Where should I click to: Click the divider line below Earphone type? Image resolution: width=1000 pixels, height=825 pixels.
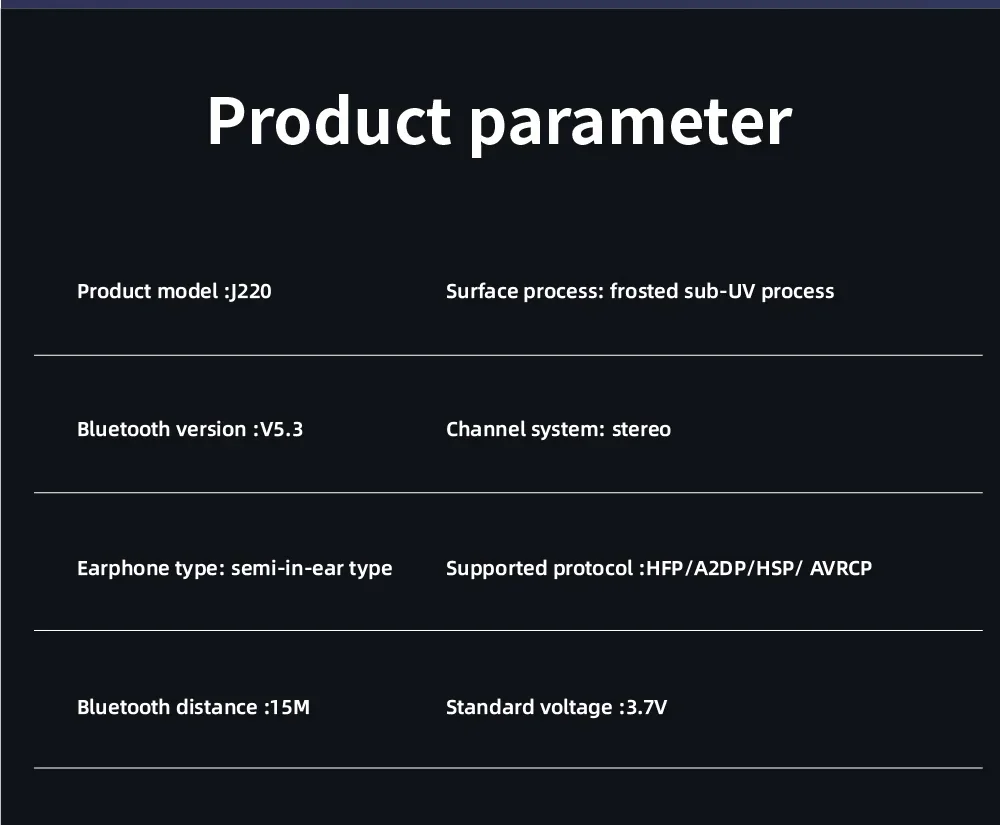click(x=508, y=631)
